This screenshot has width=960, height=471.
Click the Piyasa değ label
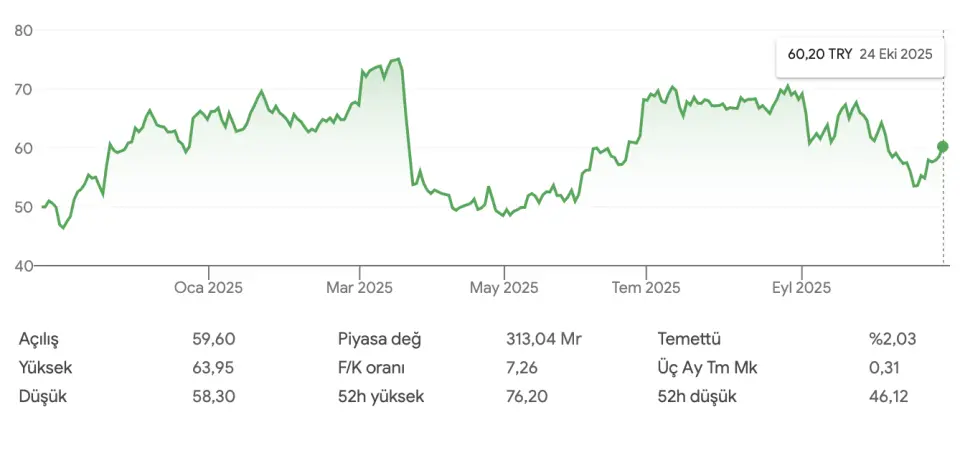[x=379, y=339]
